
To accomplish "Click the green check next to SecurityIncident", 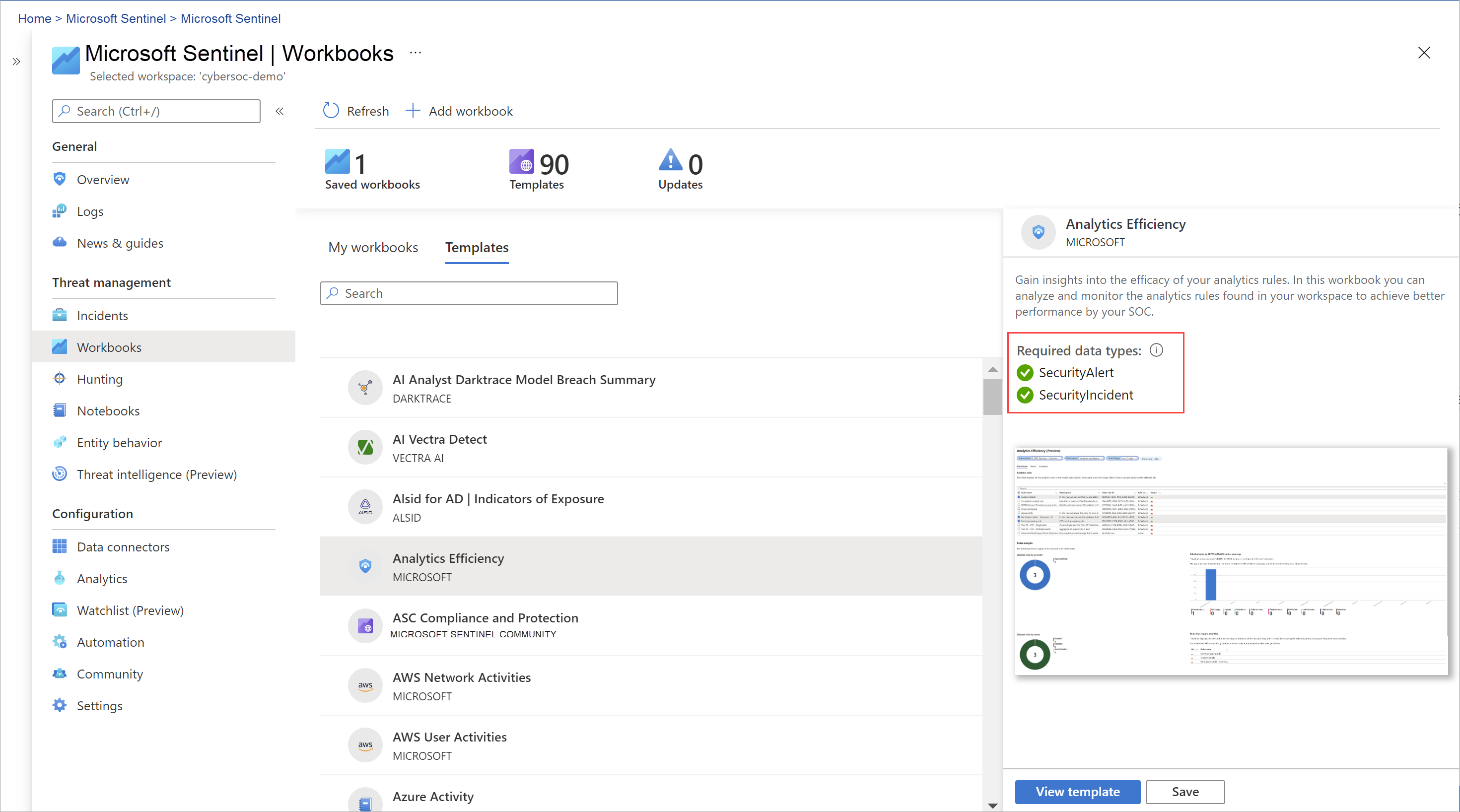I will click(1025, 395).
